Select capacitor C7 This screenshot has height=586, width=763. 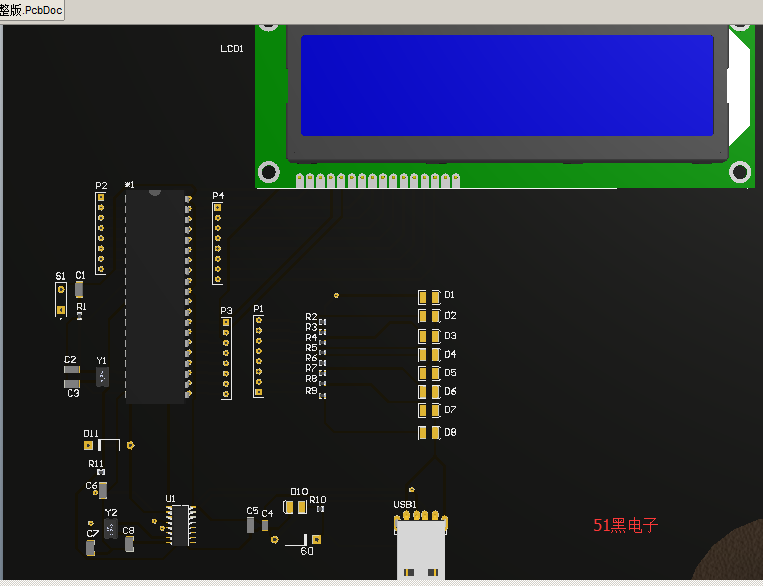click(x=91, y=548)
